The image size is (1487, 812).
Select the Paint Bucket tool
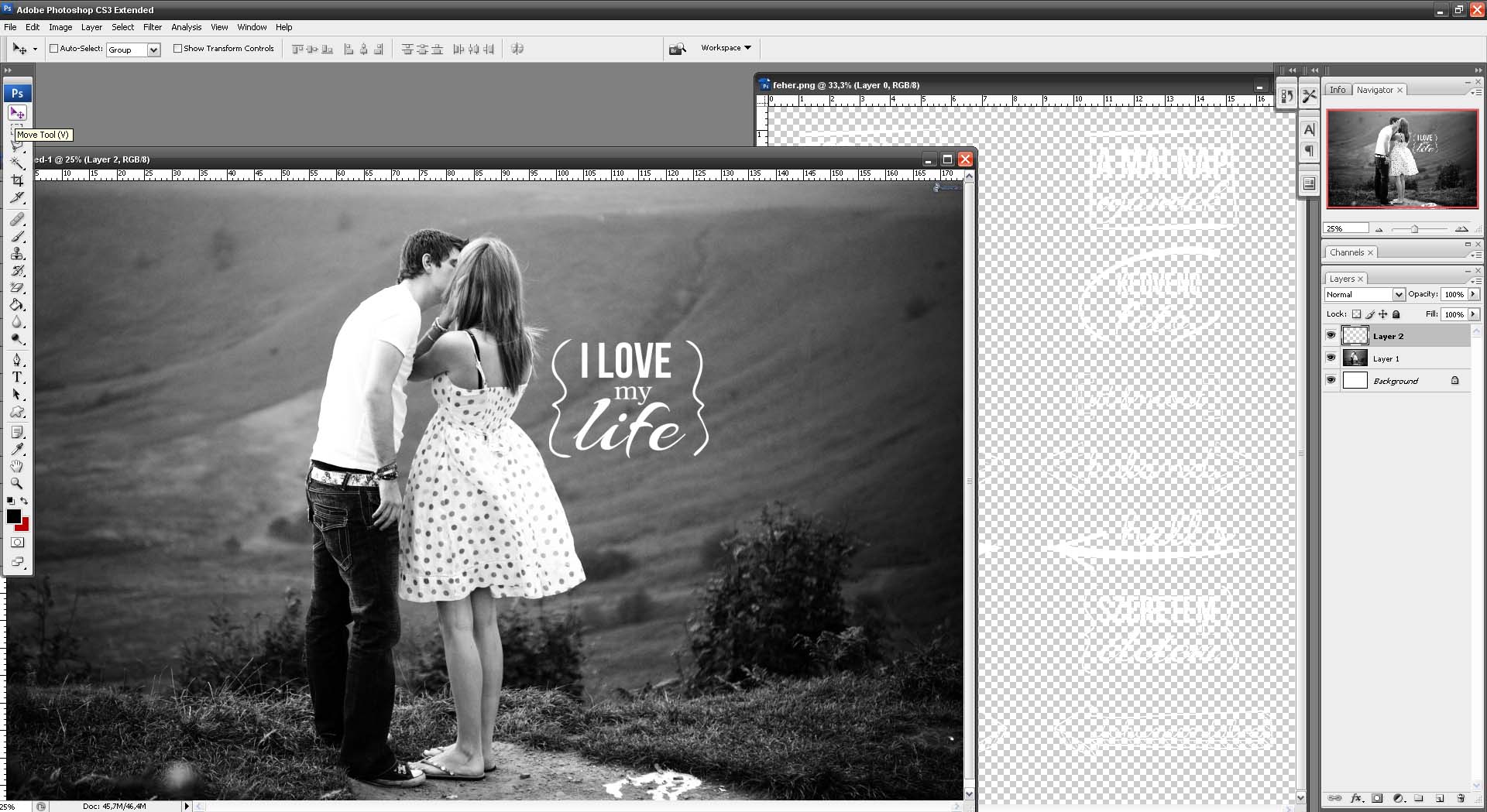click(17, 305)
